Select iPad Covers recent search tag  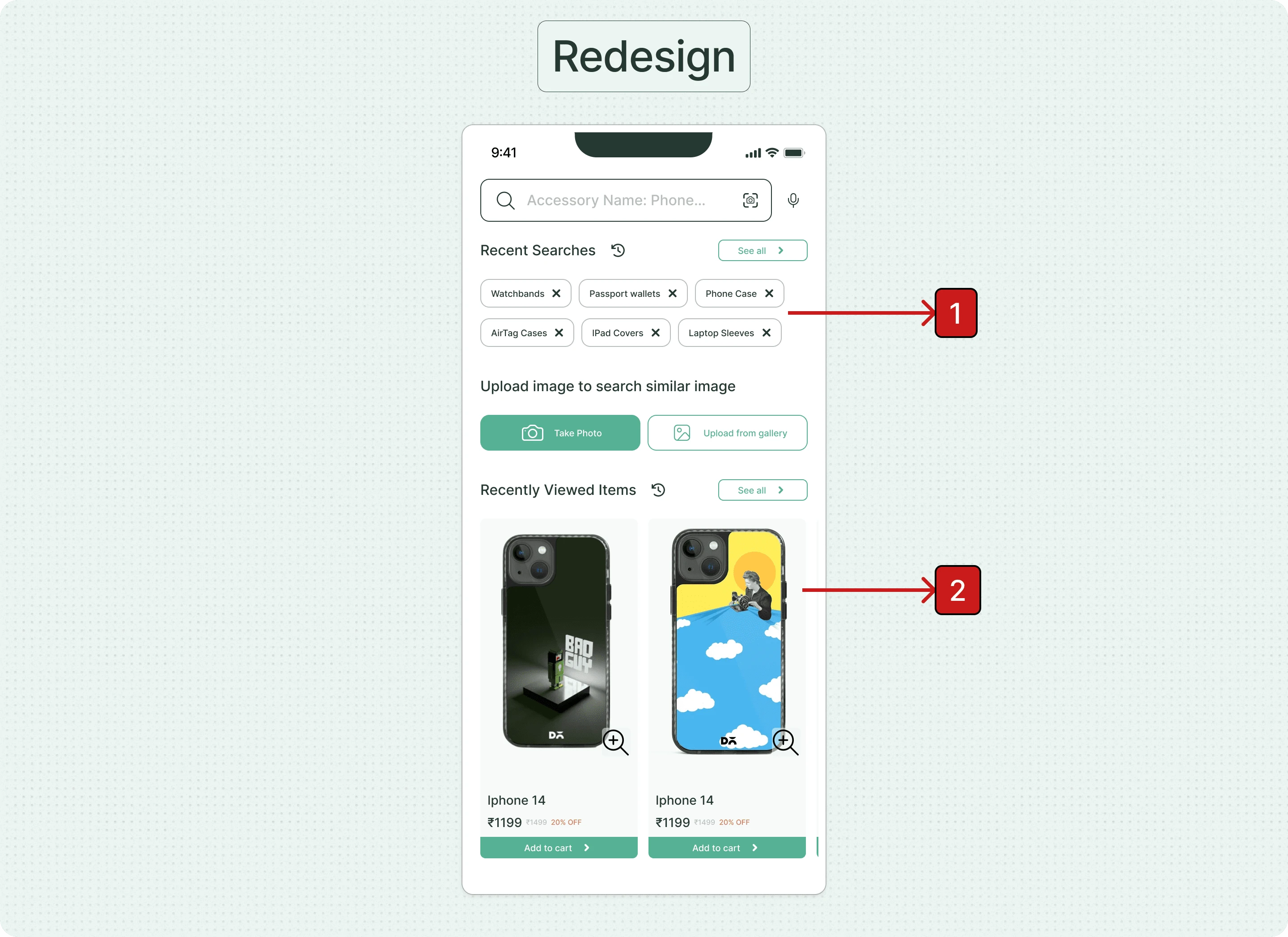click(x=617, y=332)
